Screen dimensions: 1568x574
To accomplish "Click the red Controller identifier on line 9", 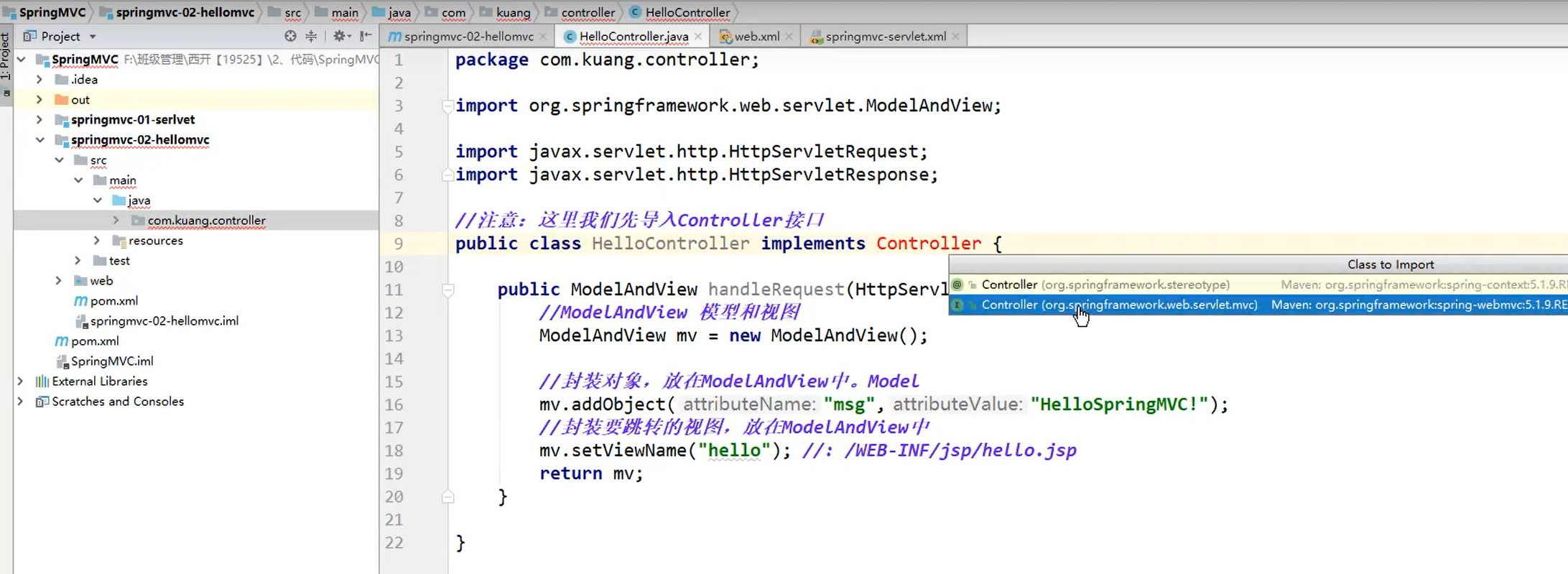I will coord(929,244).
